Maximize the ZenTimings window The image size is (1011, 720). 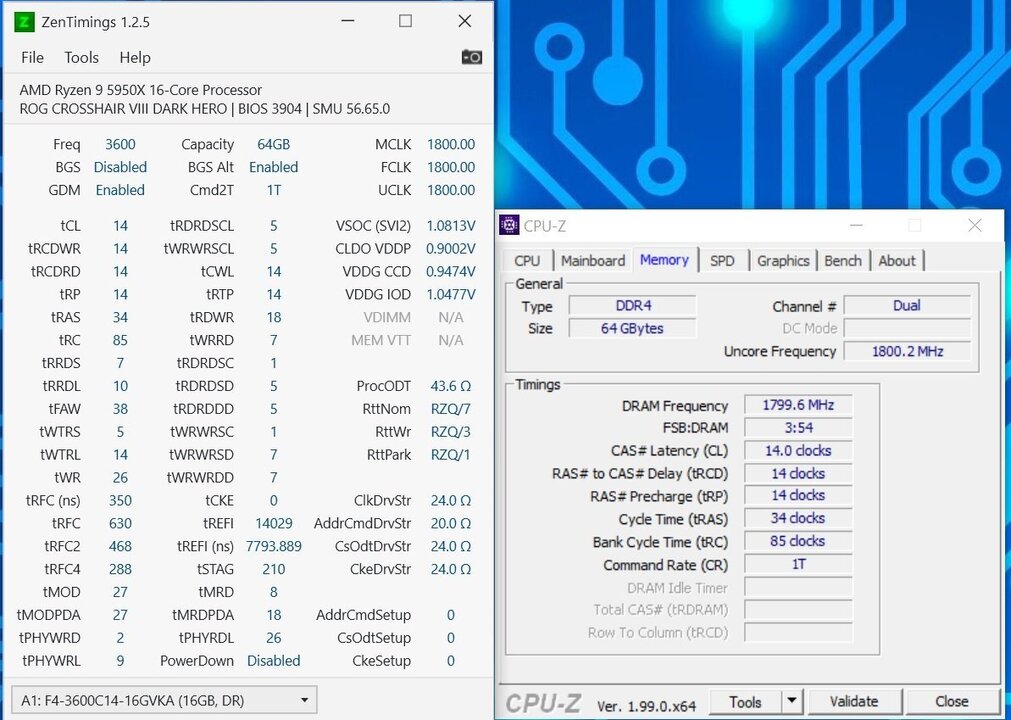405,21
